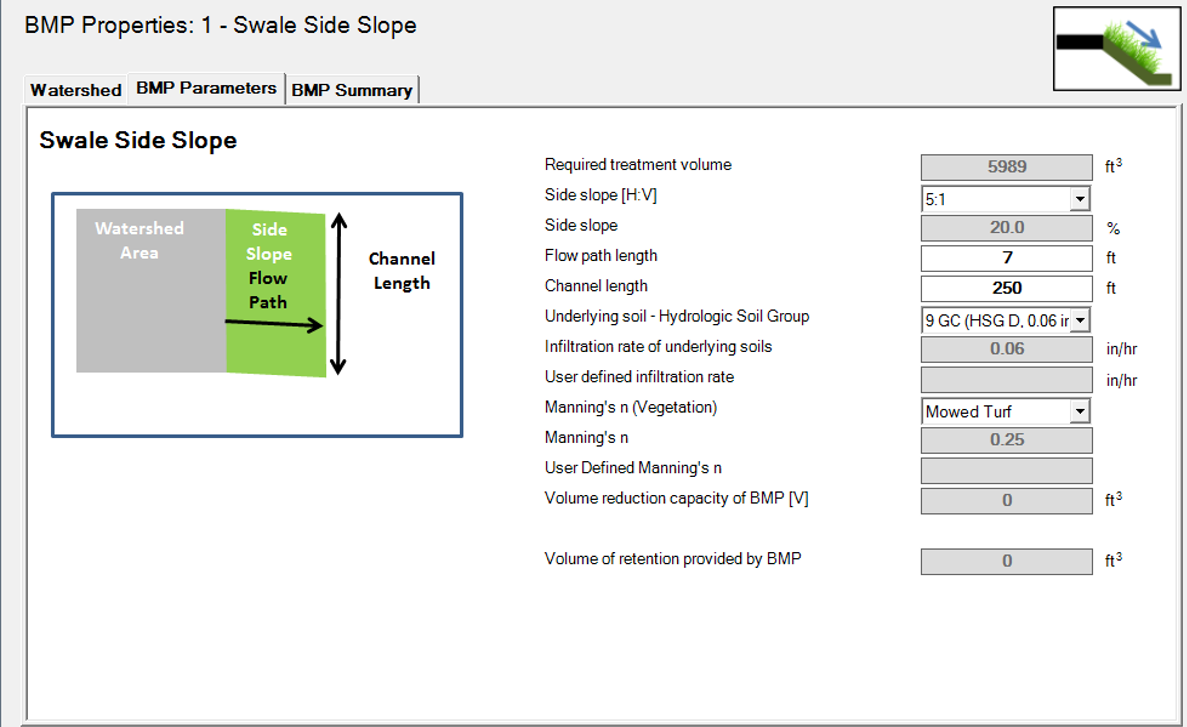Switch to the Watershed tab
The image size is (1187, 727).
[76, 90]
